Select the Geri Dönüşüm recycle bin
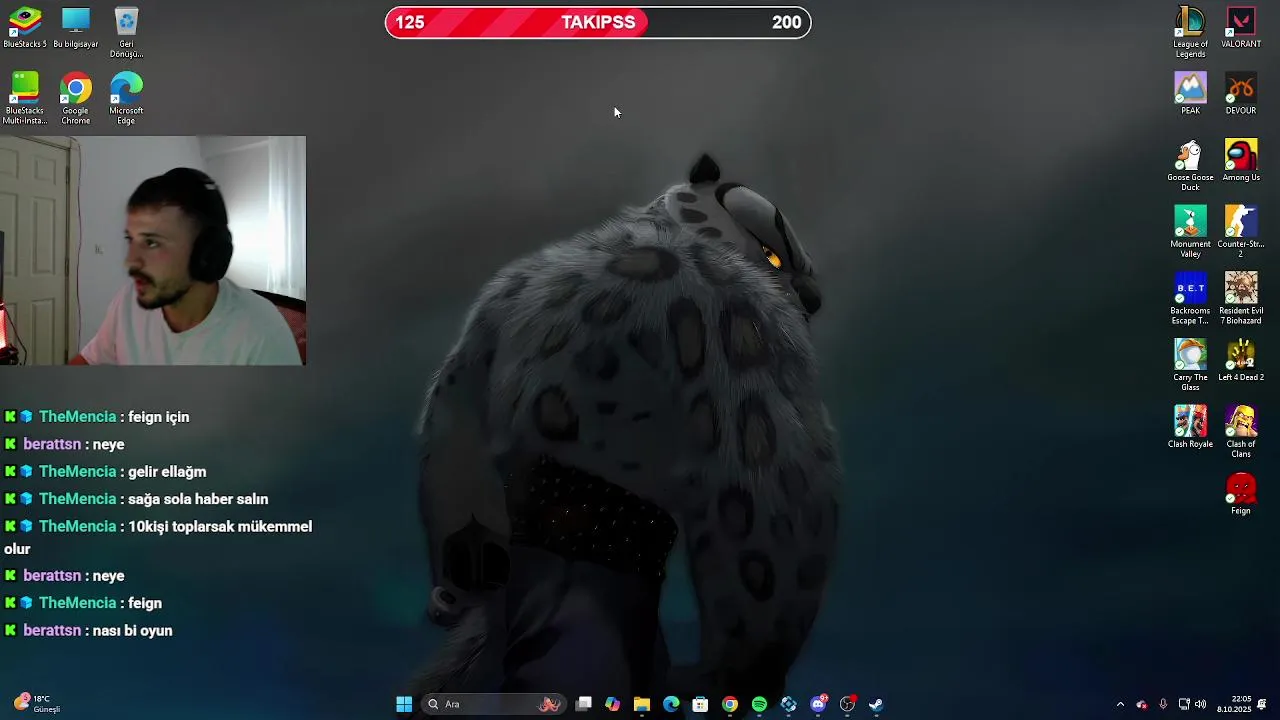This screenshot has height=720, width=1280. tap(126, 32)
